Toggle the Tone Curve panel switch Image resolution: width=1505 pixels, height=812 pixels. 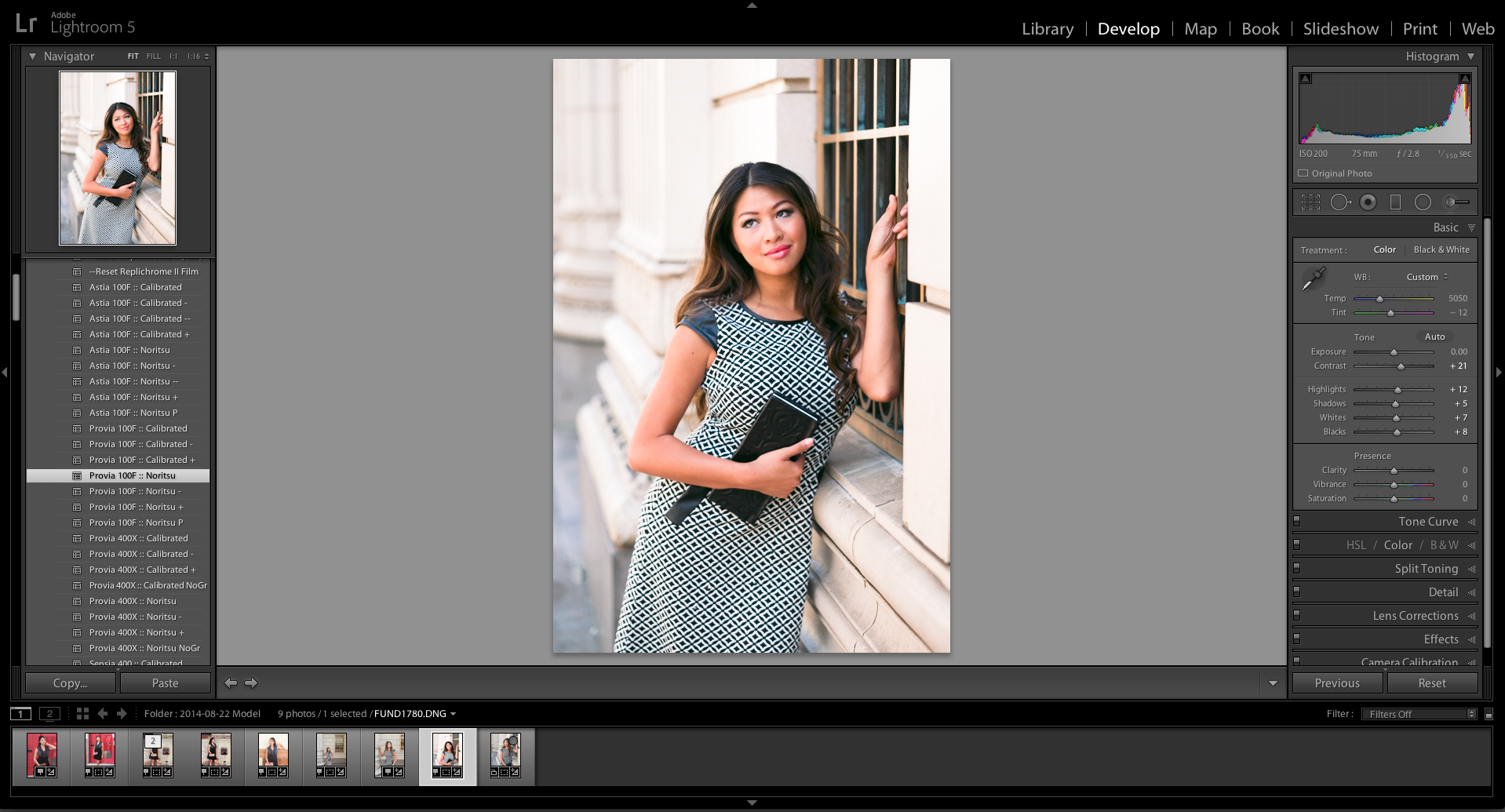(1297, 521)
